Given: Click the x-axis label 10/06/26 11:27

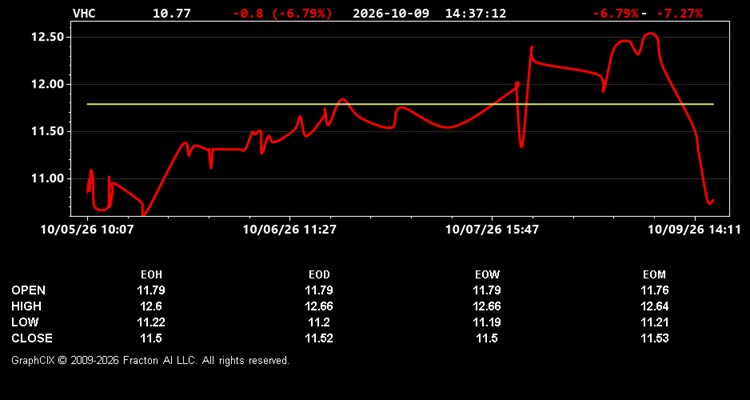Looking at the screenshot, I should click(289, 230).
